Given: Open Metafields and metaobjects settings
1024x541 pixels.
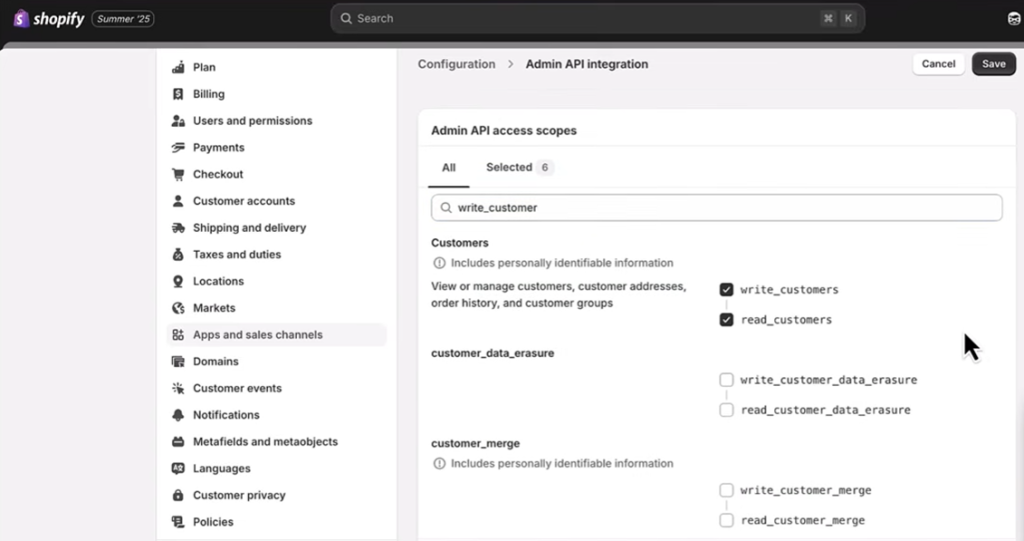Looking at the screenshot, I should [266, 442].
